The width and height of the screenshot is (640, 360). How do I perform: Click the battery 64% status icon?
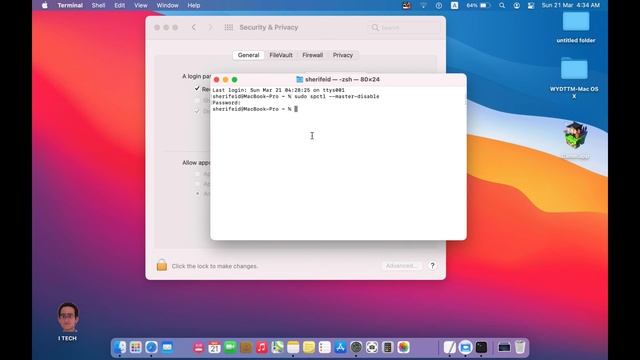tap(478, 5)
